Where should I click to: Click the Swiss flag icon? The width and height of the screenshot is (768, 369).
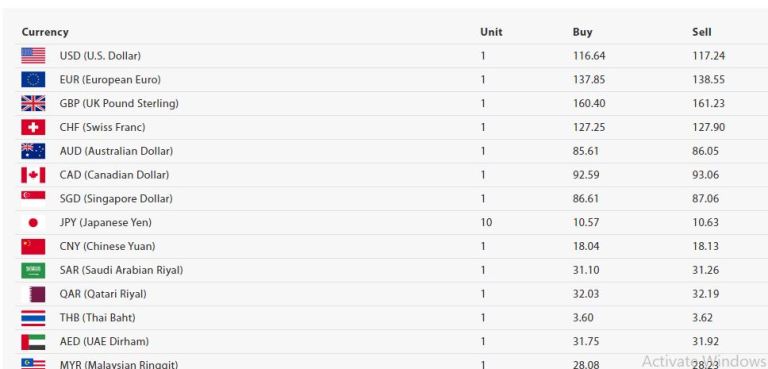click(x=33, y=127)
